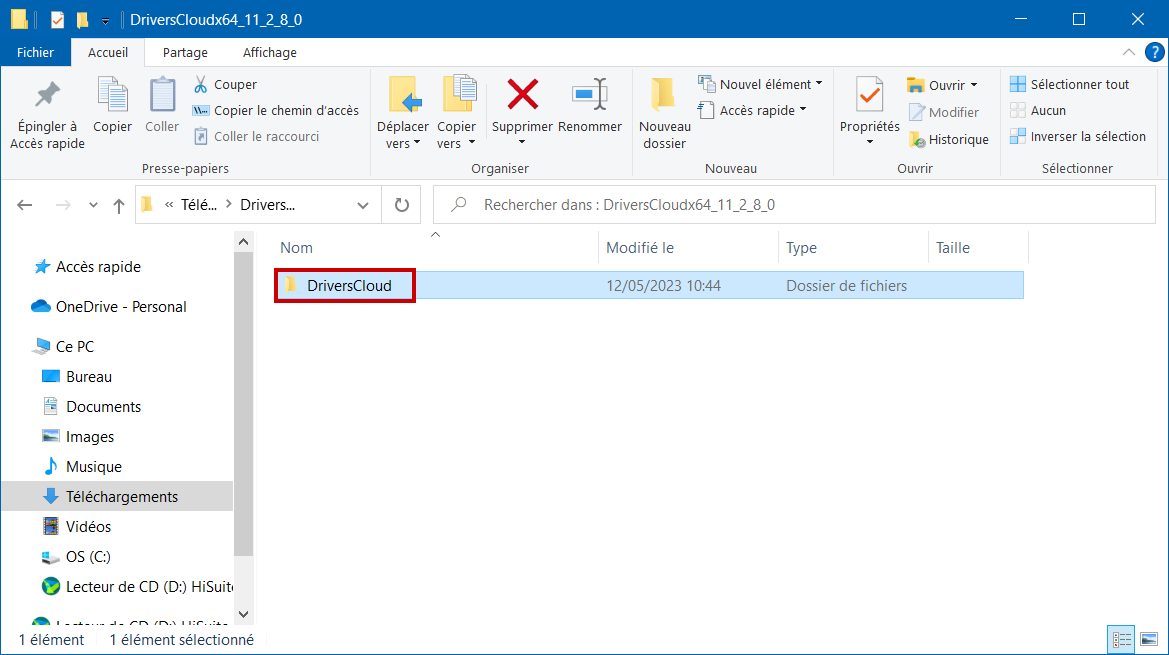Click the Modifier edit icon

[x=944, y=113]
